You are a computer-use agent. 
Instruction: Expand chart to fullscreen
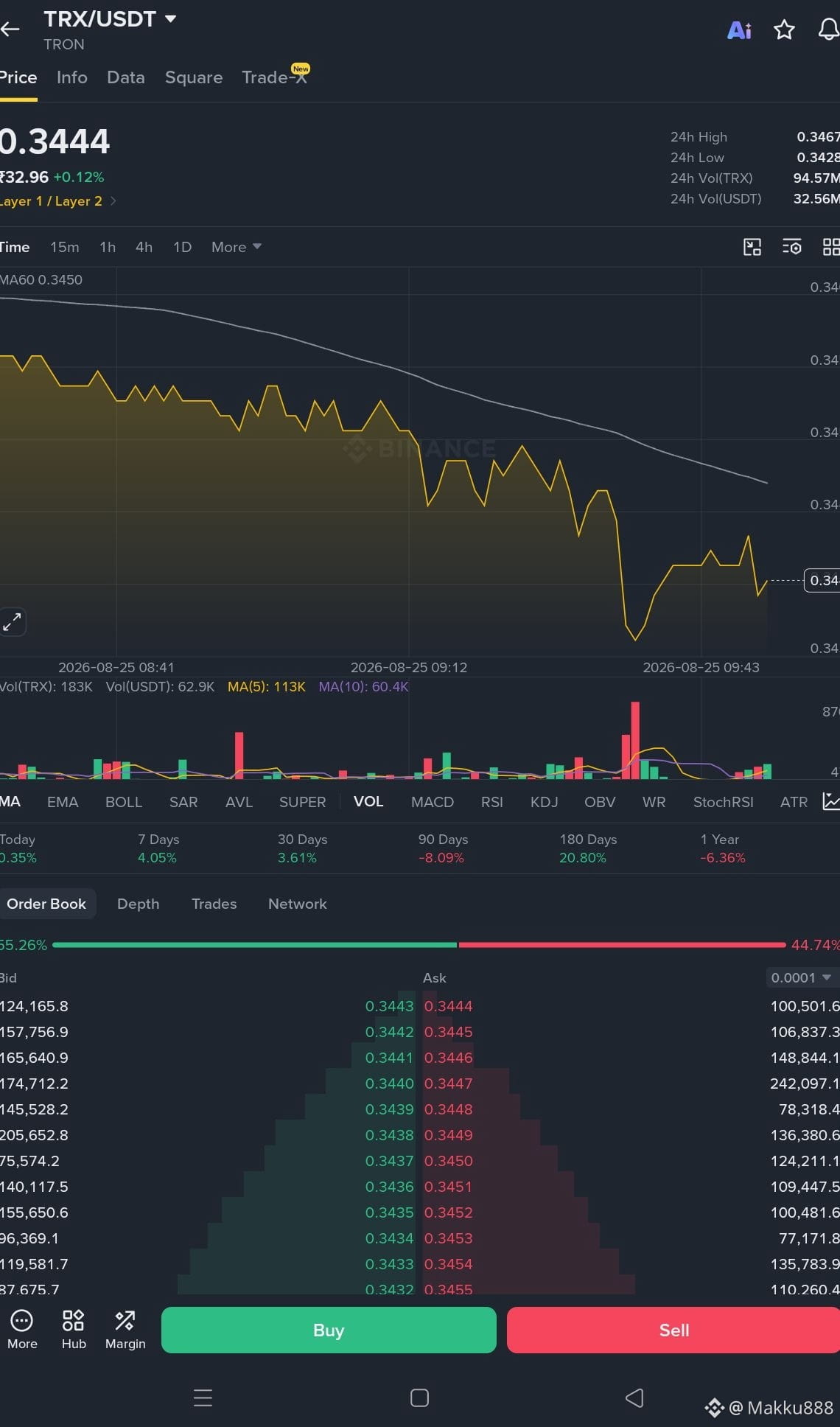[13, 622]
